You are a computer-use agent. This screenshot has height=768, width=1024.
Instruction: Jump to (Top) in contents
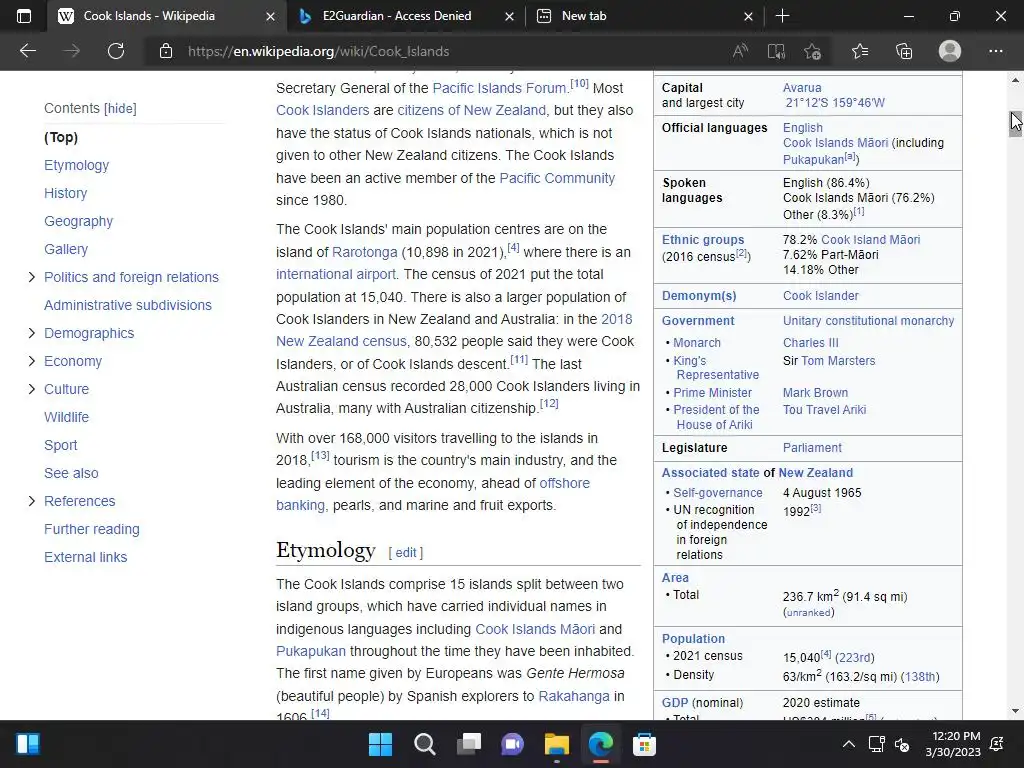tap(61, 137)
